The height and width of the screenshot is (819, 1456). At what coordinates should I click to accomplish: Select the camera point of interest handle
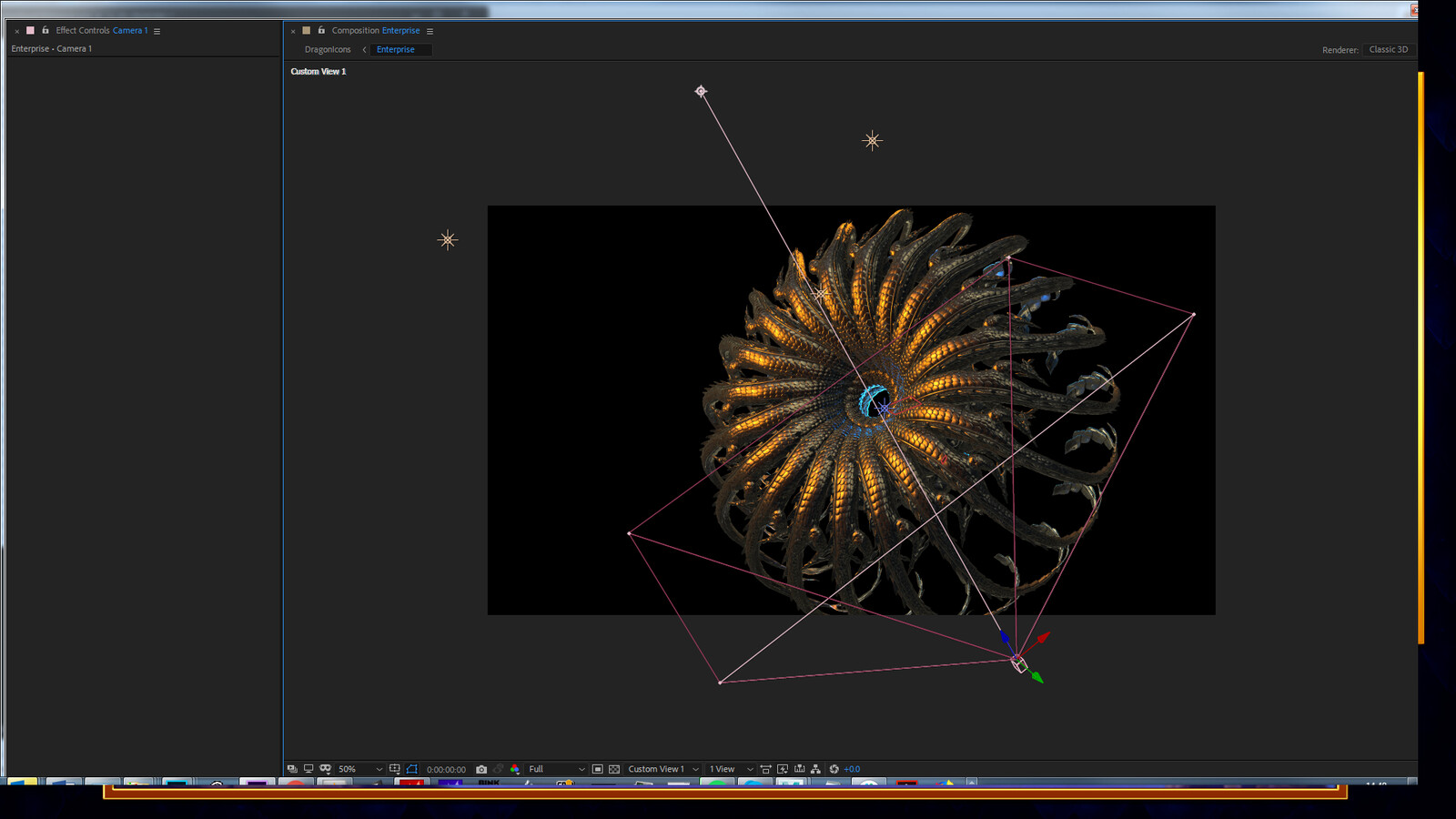[701, 91]
